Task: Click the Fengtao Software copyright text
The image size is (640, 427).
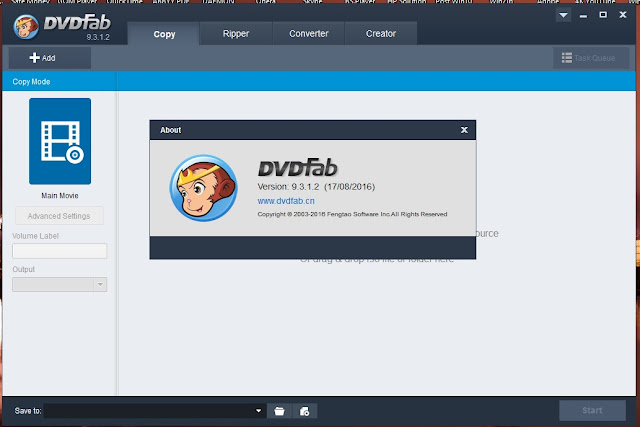Action: click(352, 214)
